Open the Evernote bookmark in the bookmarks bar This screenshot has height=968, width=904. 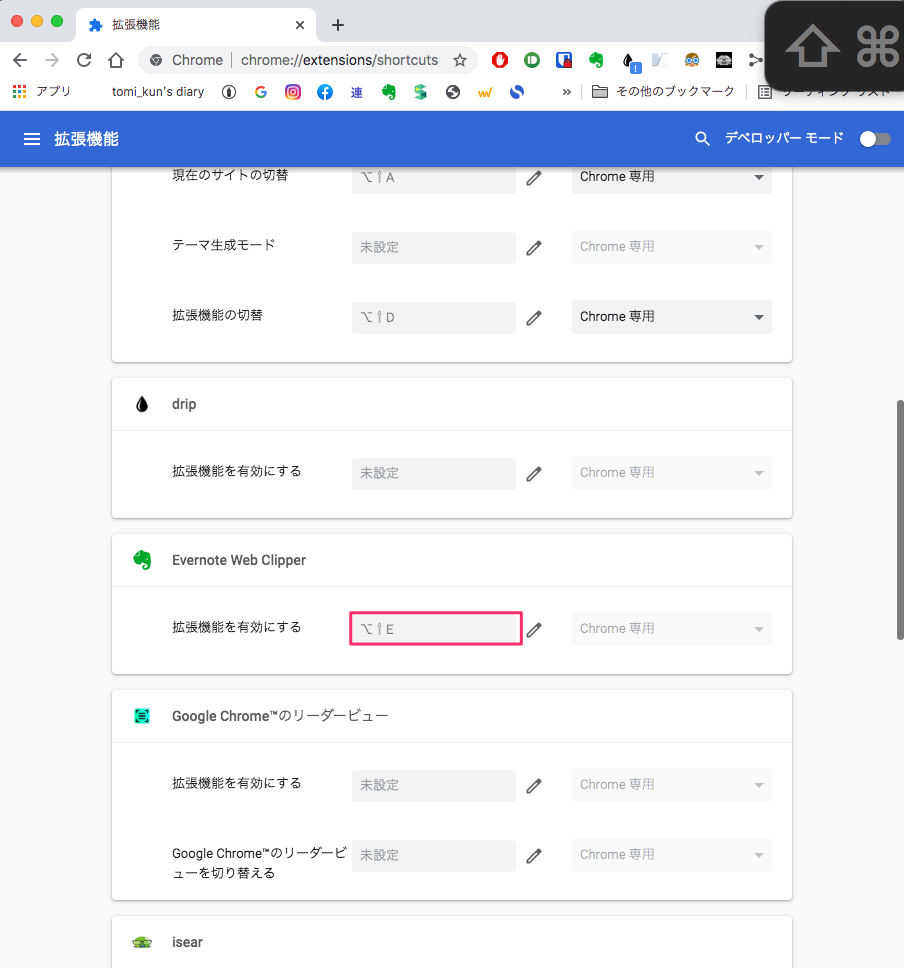coord(388,92)
